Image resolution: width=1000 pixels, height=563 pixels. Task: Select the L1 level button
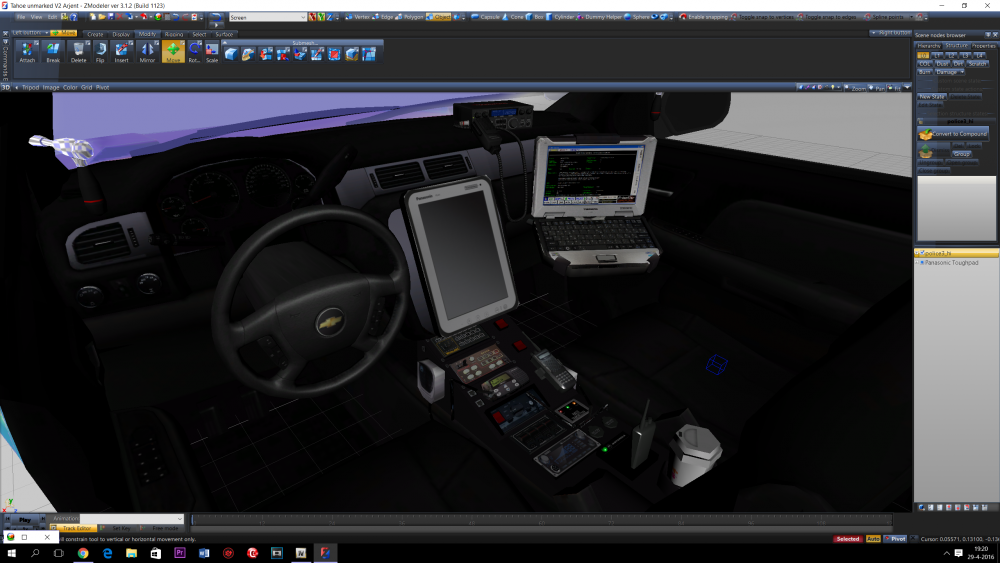937,55
